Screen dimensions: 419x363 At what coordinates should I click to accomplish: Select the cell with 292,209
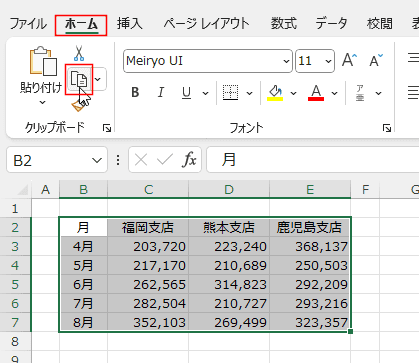(310, 284)
